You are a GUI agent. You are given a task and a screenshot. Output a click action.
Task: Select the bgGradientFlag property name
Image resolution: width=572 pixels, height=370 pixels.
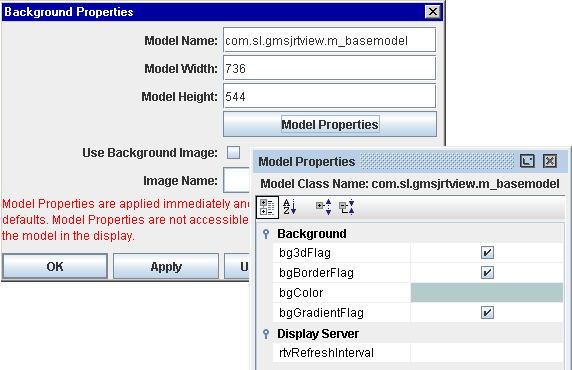(x=321, y=313)
